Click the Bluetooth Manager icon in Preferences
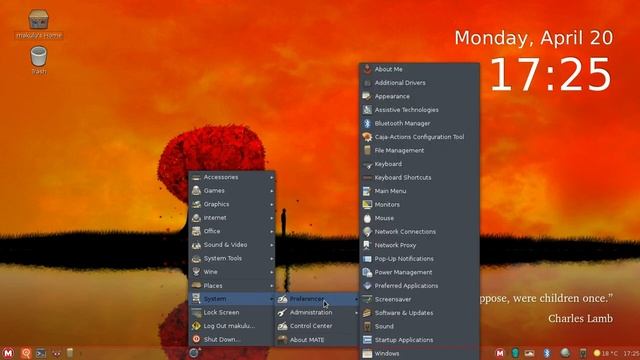The width and height of the screenshot is (640, 360). tap(367, 123)
